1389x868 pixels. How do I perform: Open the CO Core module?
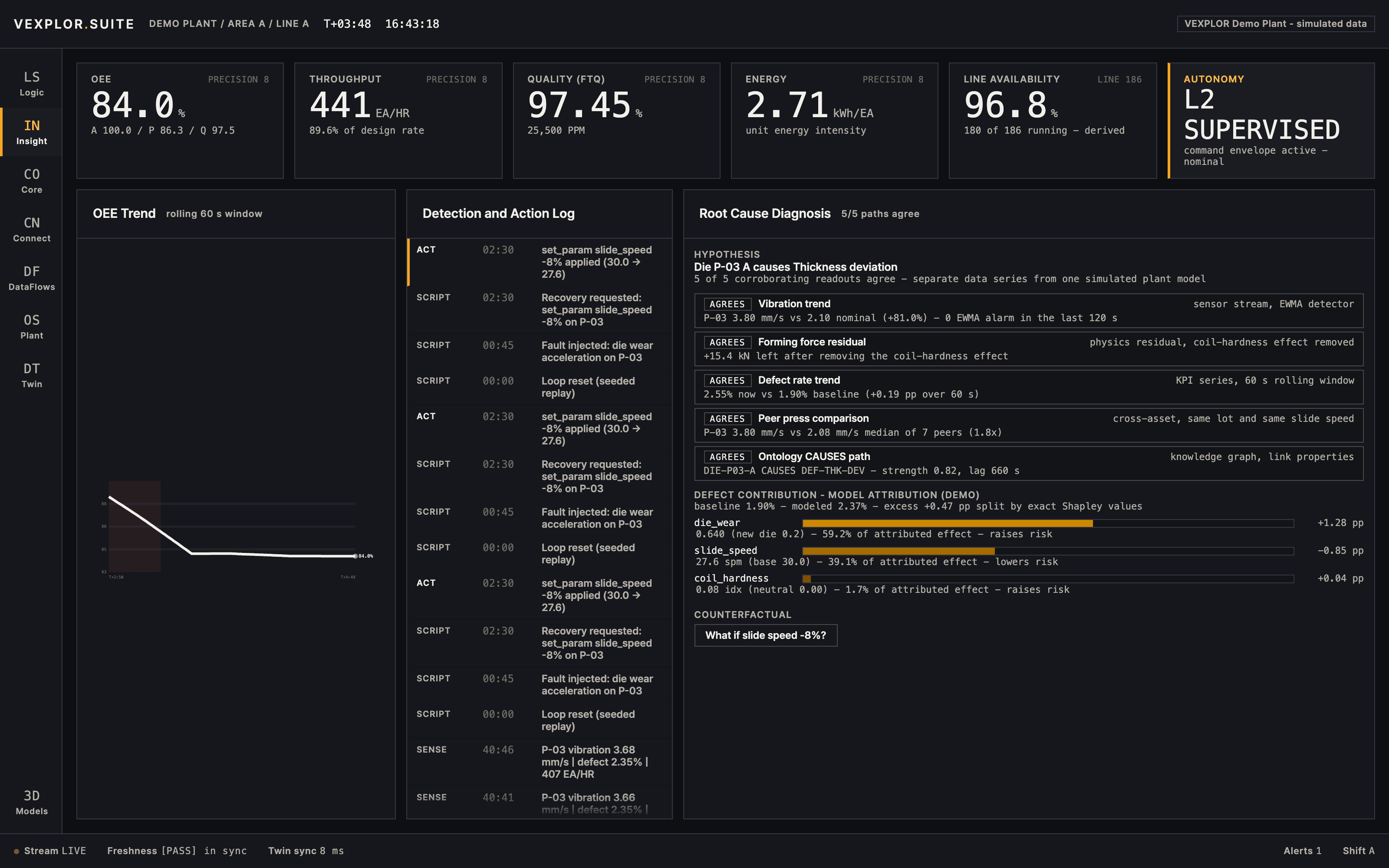[x=32, y=180]
